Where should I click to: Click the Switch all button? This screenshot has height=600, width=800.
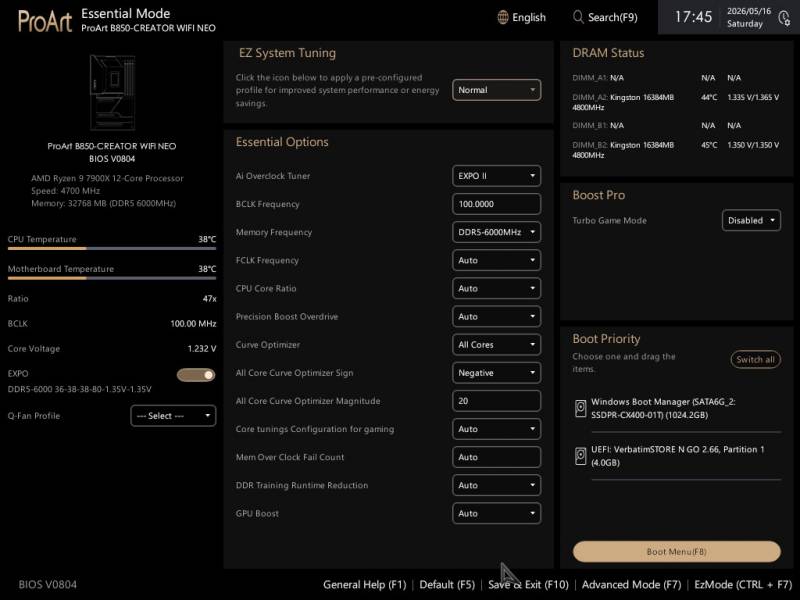tap(755, 359)
